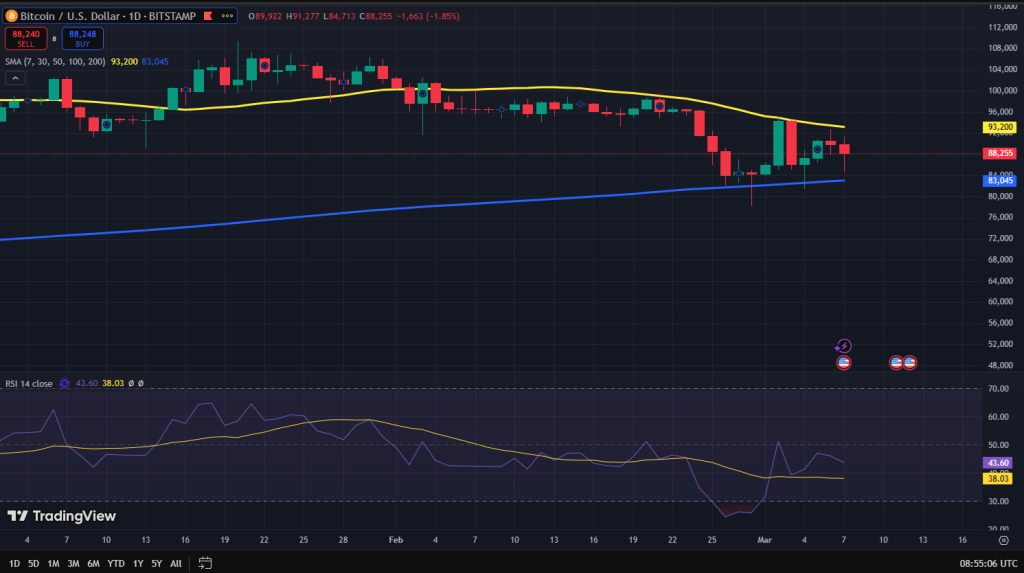
Task: Collapse the indicator legend with the caret button
Action: click(15, 78)
